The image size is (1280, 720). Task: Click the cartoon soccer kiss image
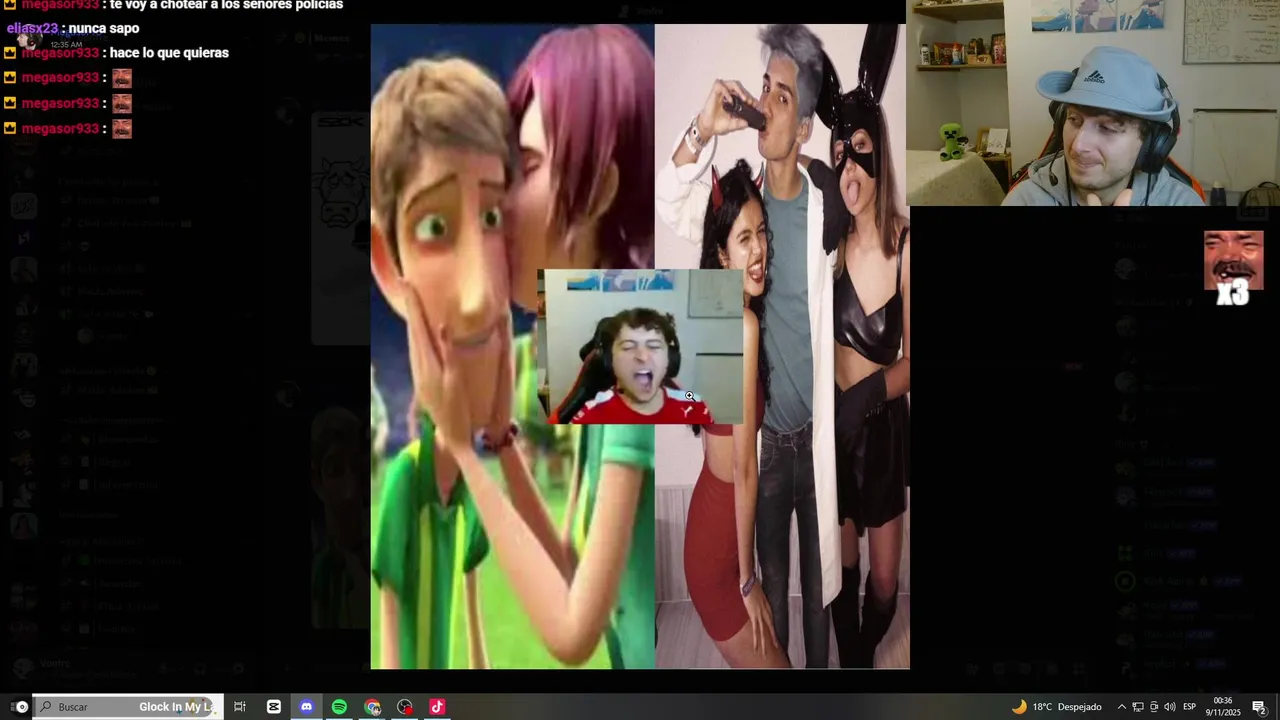(512, 346)
